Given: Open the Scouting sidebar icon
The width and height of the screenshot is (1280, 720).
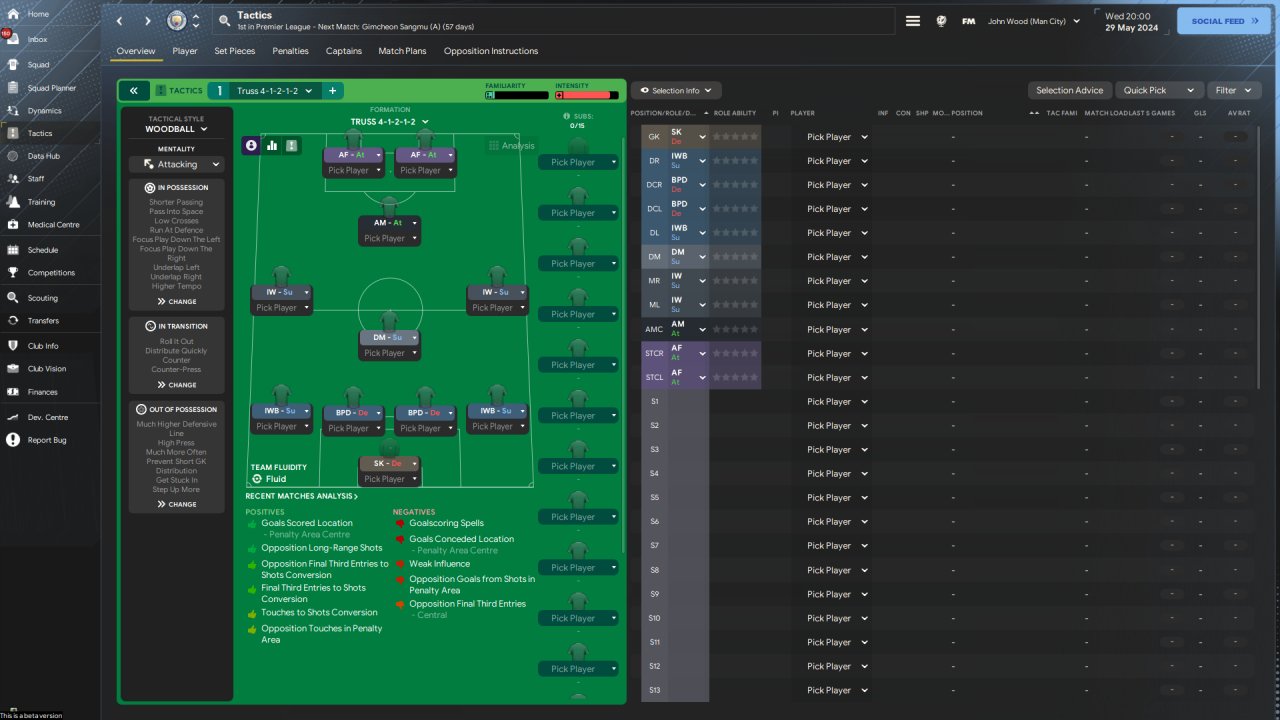Looking at the screenshot, I should tap(13, 298).
